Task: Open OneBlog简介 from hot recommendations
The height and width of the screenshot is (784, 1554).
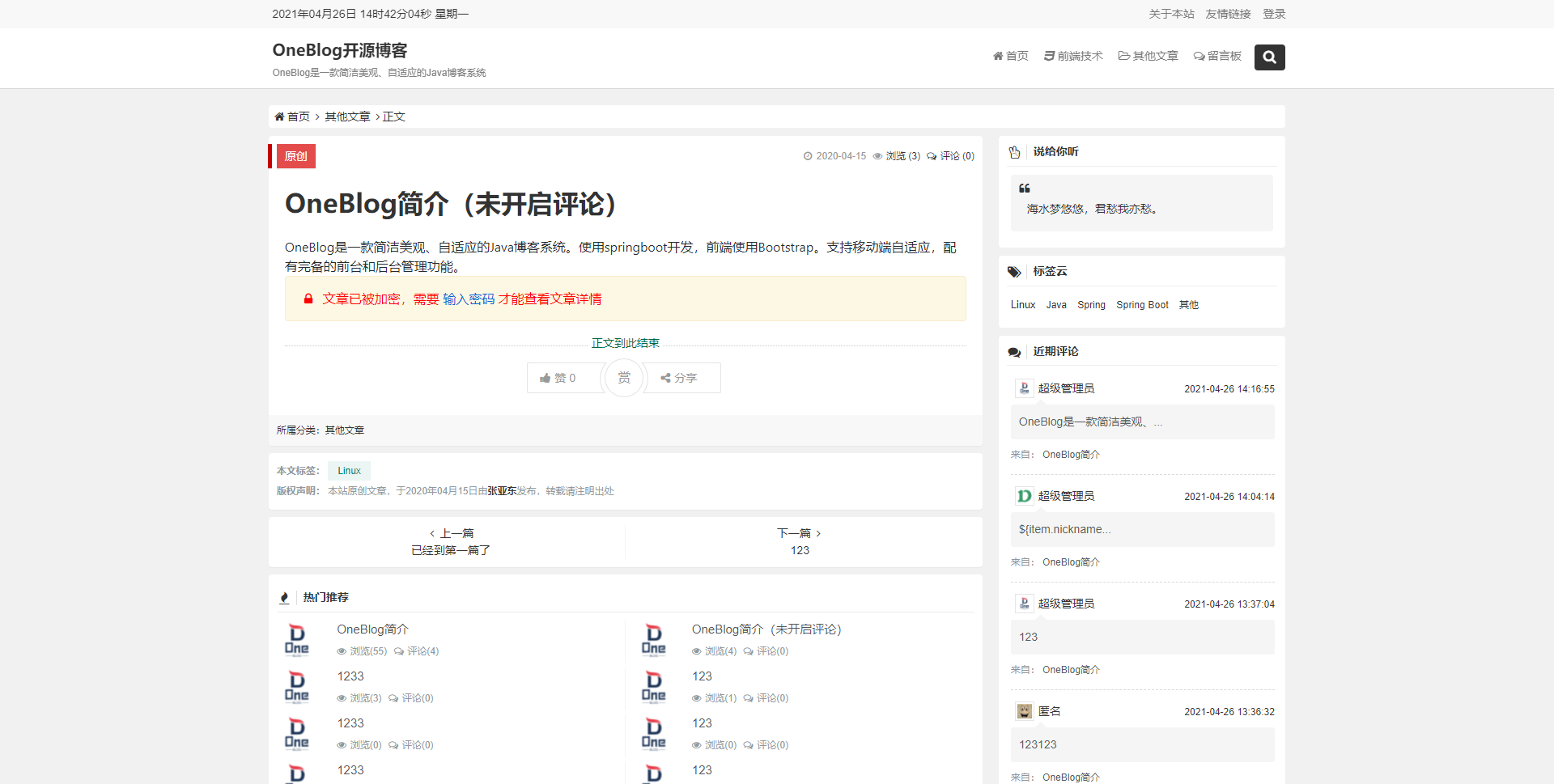Action: pos(372,629)
